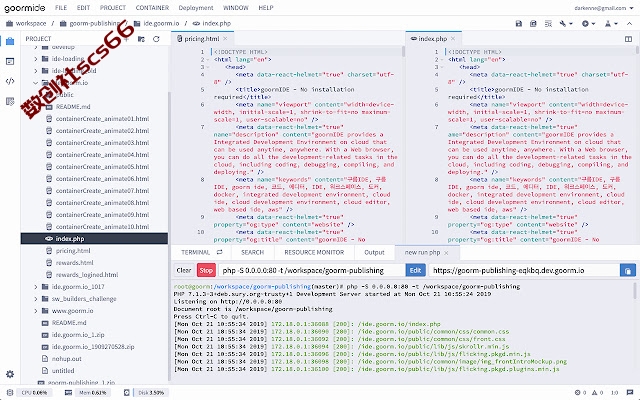Viewport: 640px width, 400px height.
Task: Click the run command input field
Action: pos(312,270)
